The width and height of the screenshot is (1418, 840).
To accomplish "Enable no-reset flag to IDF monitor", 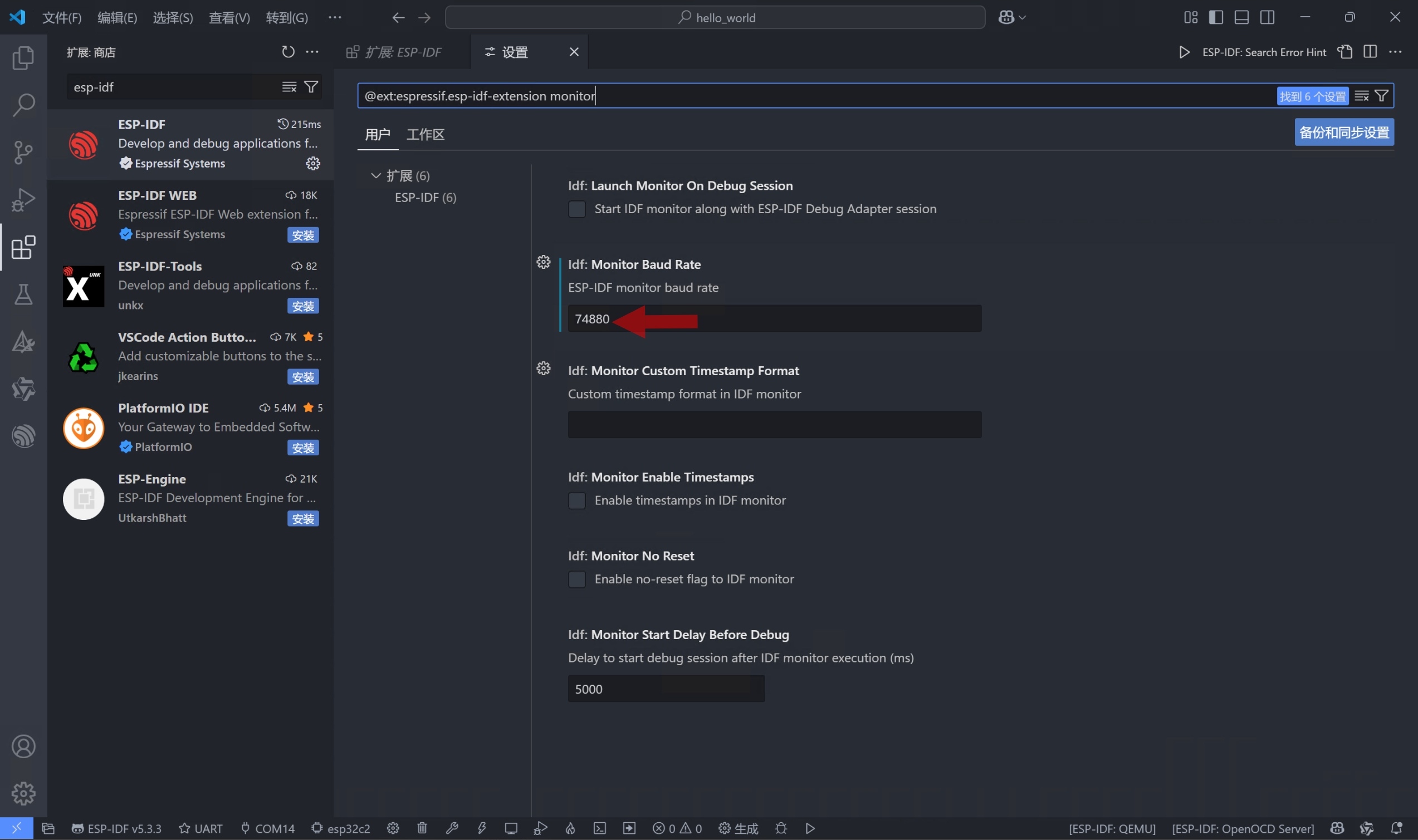I will [x=576, y=579].
